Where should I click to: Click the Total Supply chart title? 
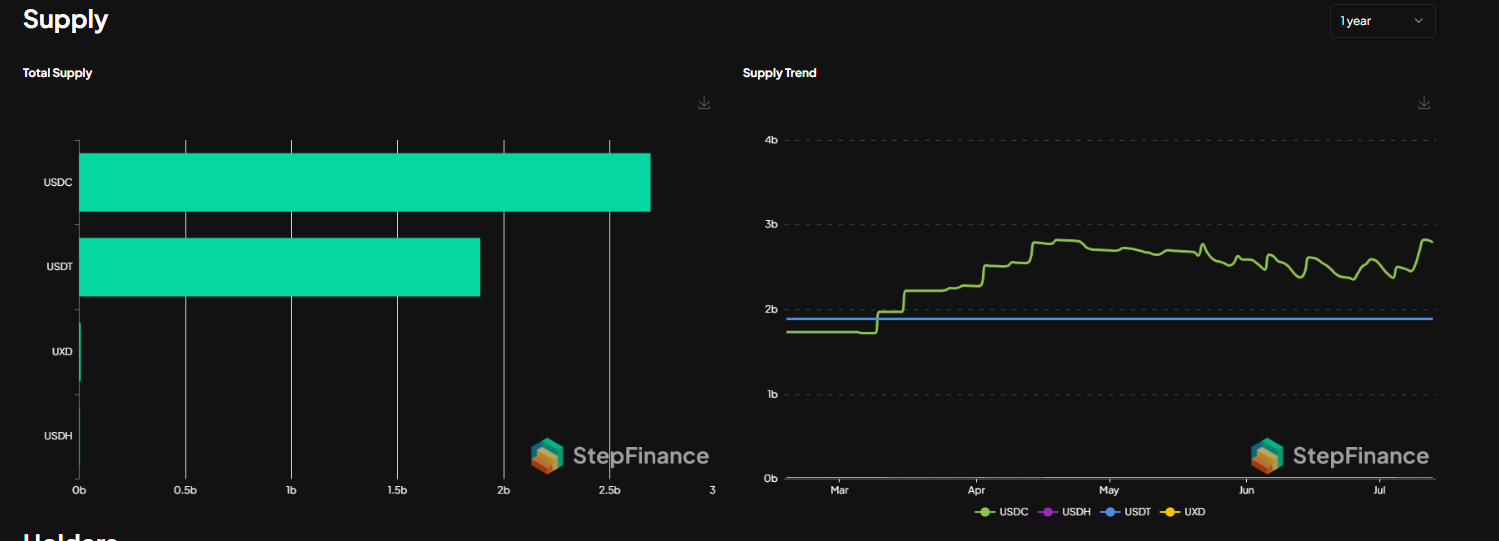[57, 73]
